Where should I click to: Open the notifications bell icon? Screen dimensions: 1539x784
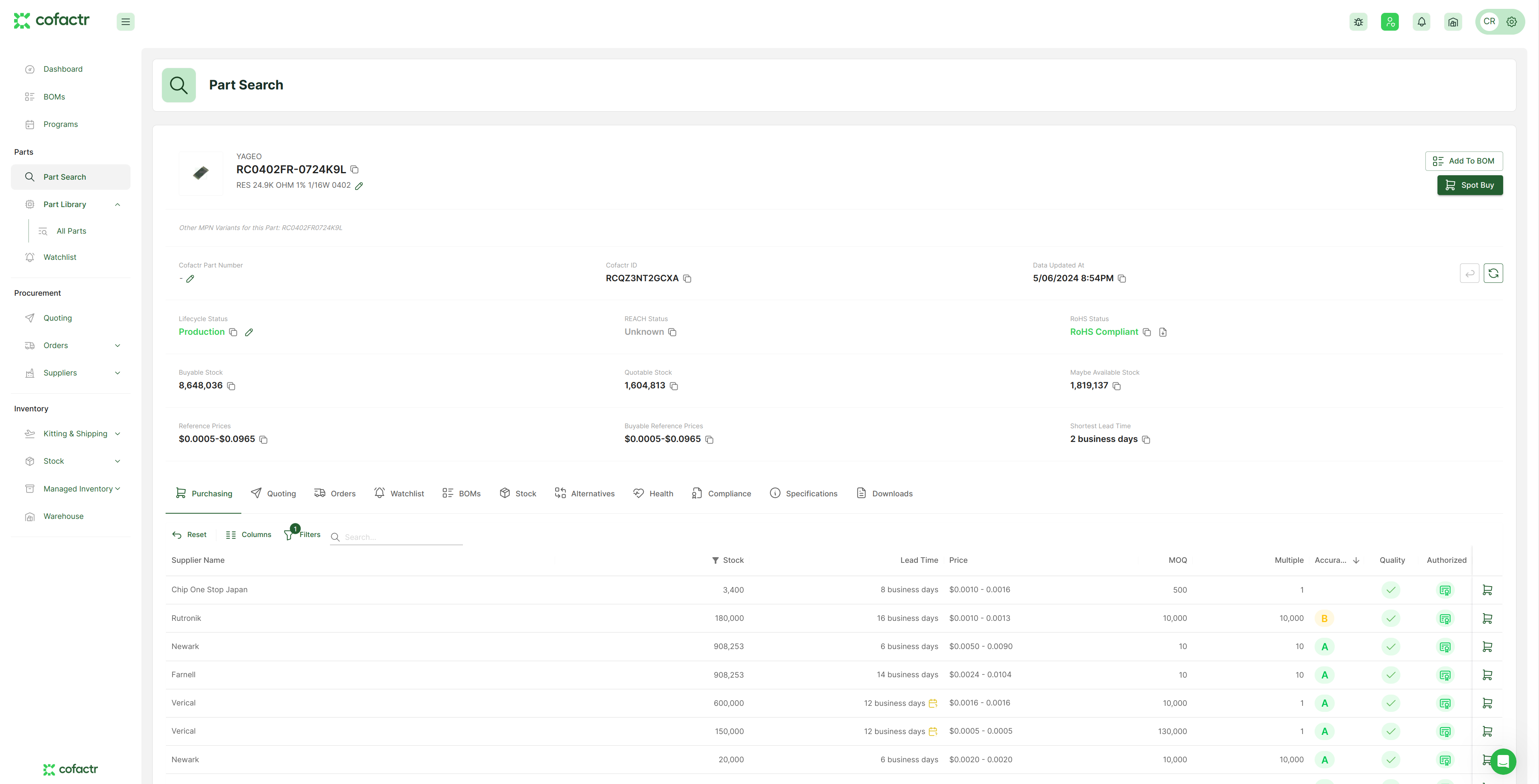[1421, 22]
